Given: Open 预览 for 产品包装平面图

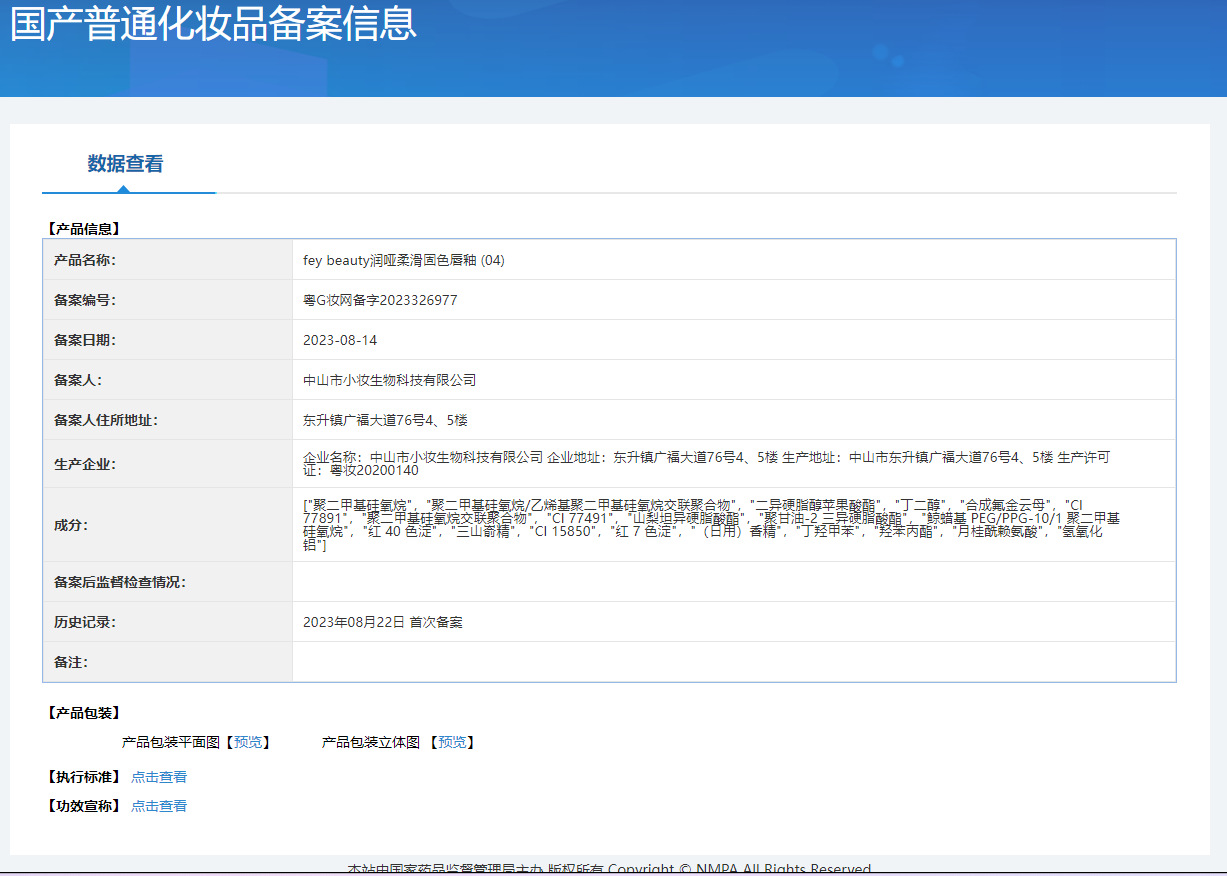Looking at the screenshot, I should [248, 742].
